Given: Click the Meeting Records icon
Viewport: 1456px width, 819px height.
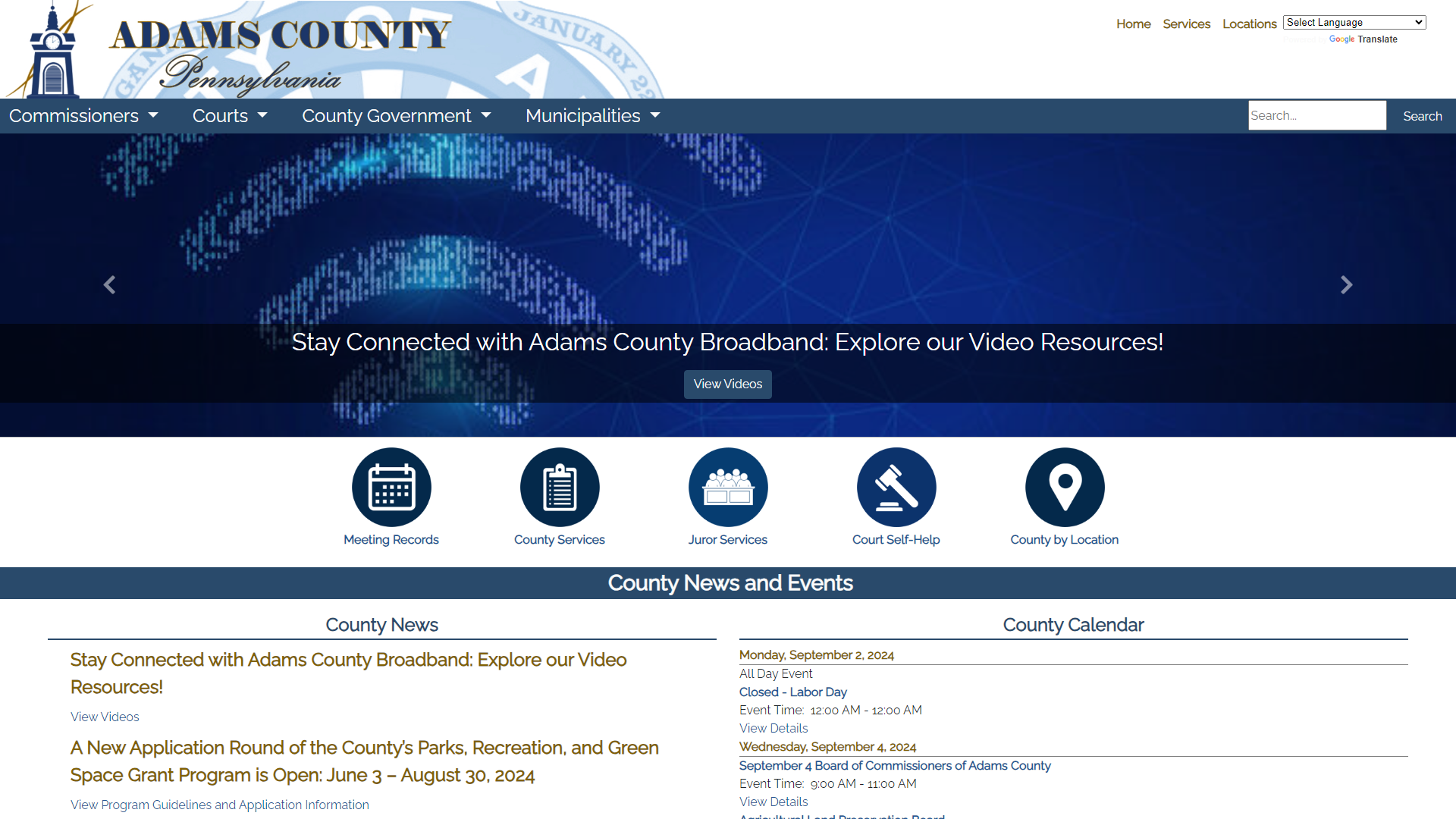Looking at the screenshot, I should coord(390,487).
